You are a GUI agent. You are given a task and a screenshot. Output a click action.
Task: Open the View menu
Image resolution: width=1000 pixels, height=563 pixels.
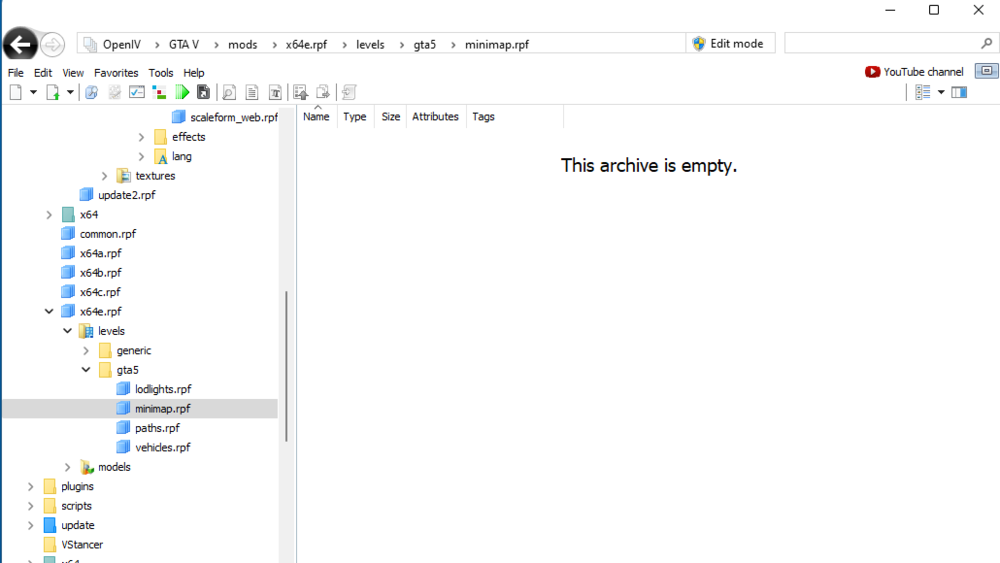tap(73, 73)
